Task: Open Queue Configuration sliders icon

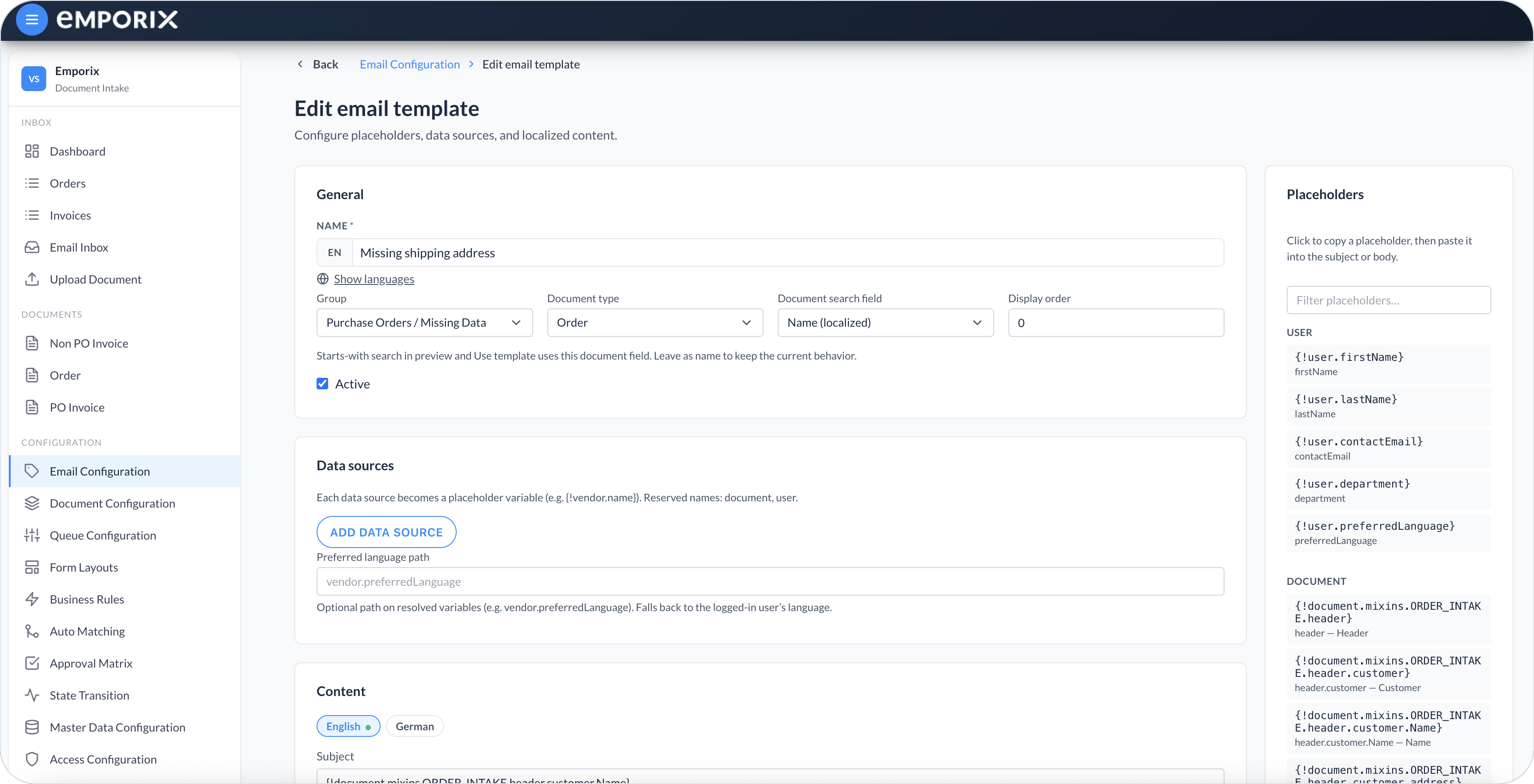Action: pos(32,535)
